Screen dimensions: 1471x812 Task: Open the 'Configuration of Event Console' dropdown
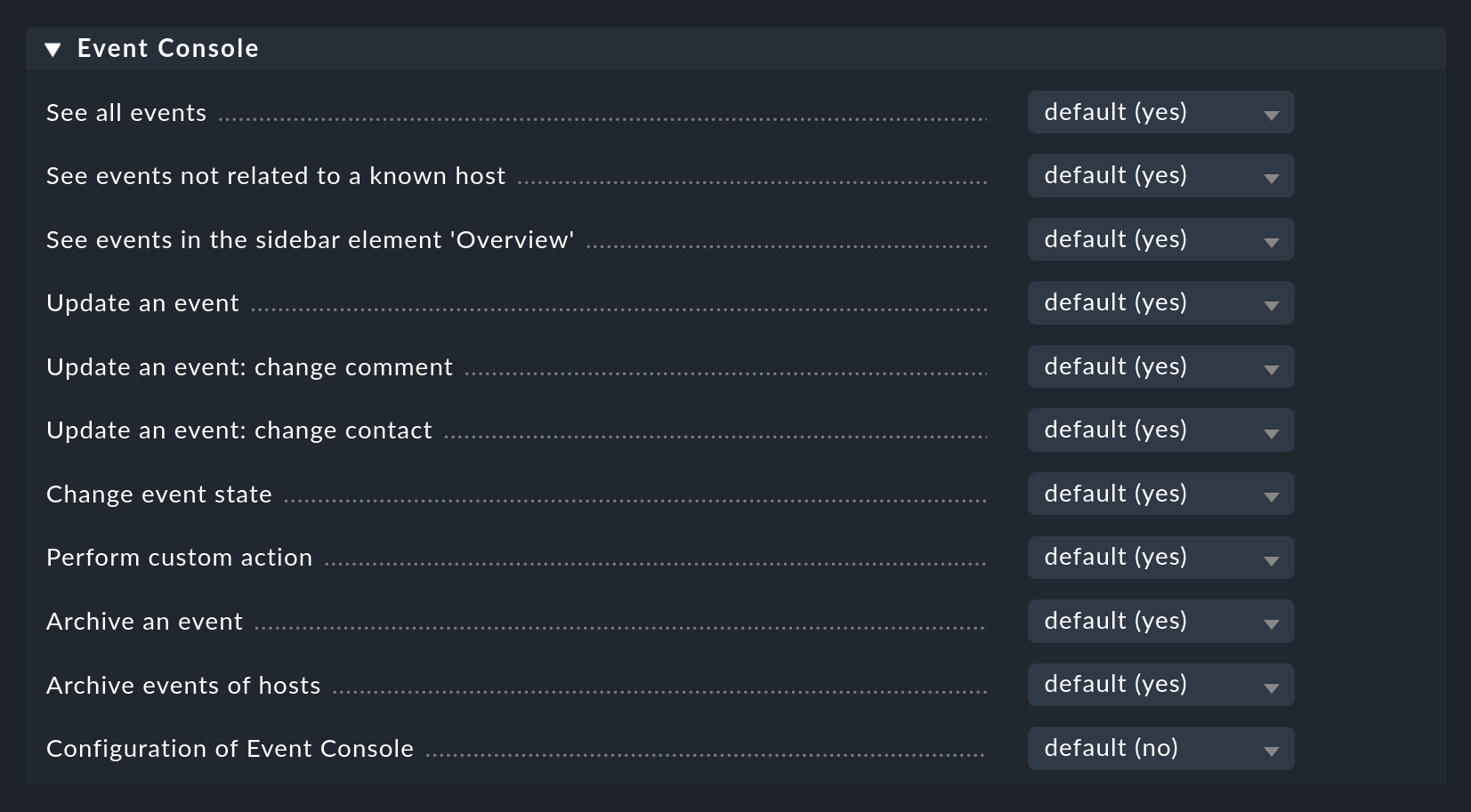pyautogui.click(x=1160, y=748)
